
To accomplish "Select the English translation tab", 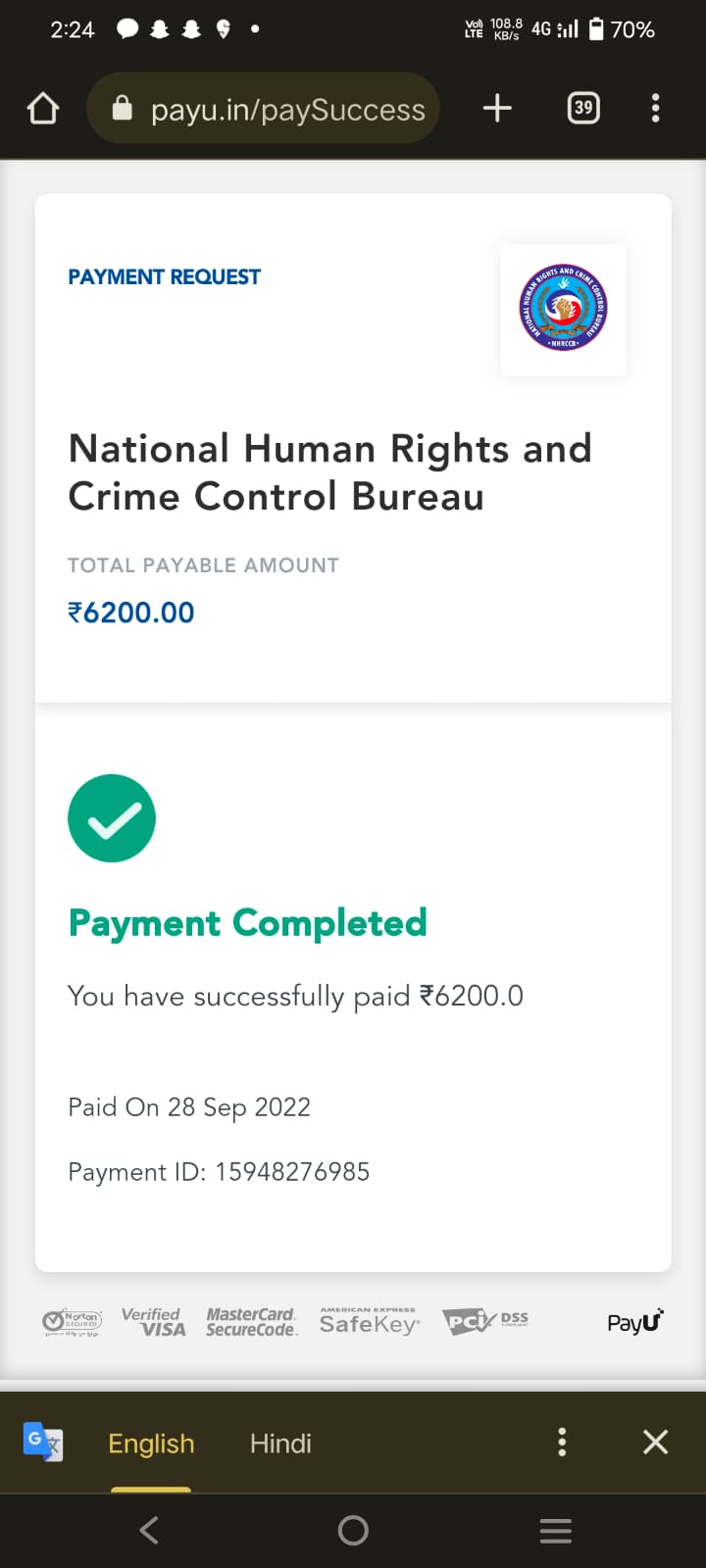I will [151, 1444].
